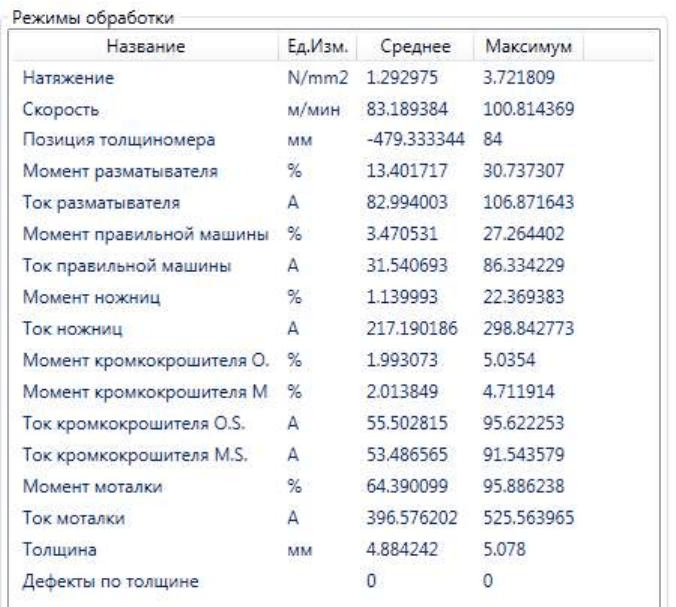Screen dimensions: 676x607
Task: Select the Момент ножниц row
Action: click(333, 297)
